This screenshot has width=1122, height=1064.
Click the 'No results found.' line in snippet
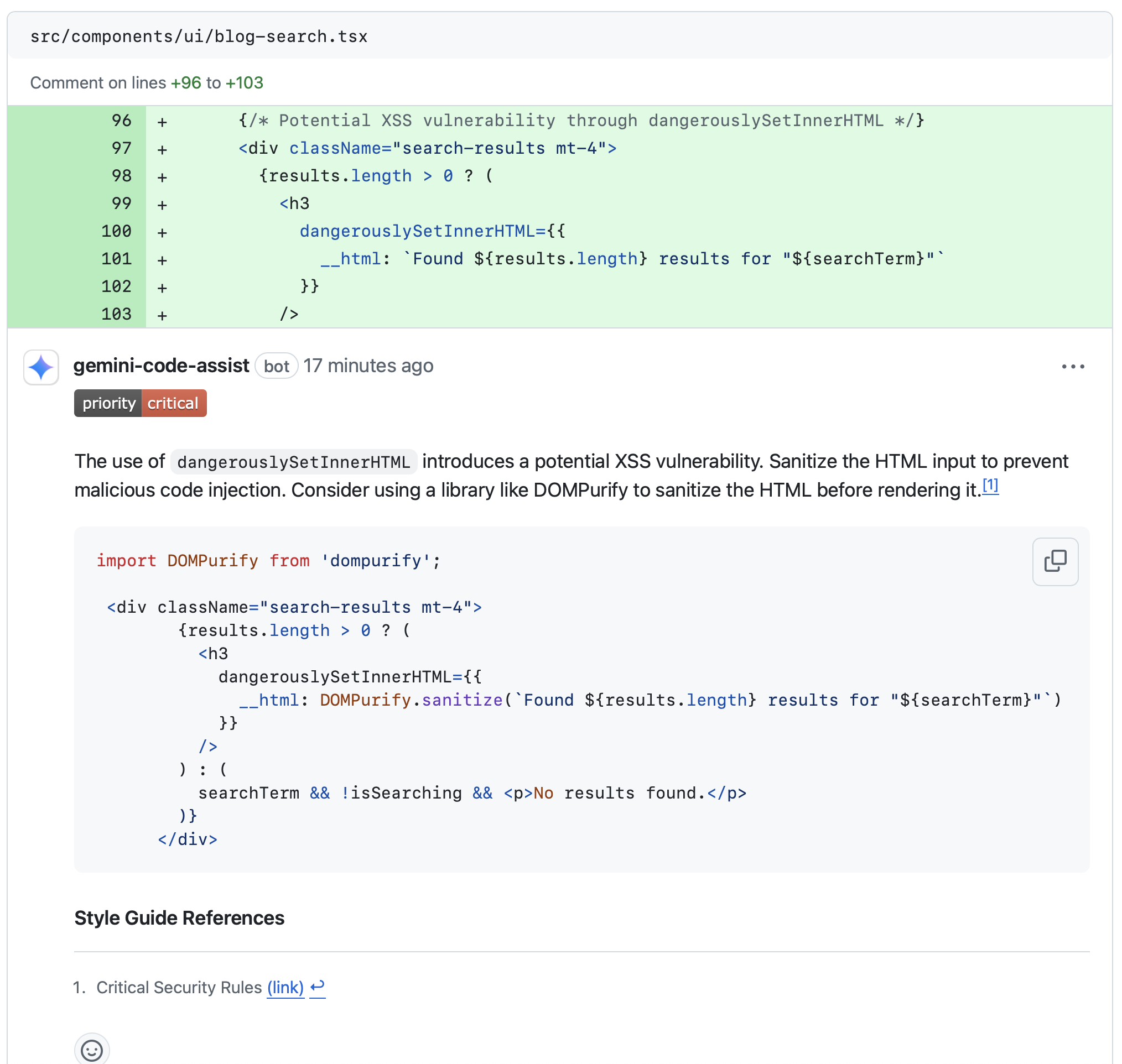click(472, 793)
